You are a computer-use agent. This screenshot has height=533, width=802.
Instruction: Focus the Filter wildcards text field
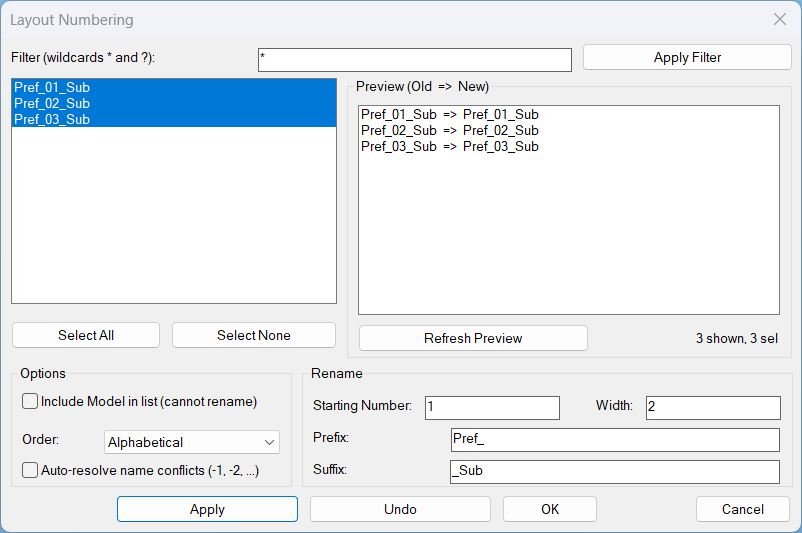click(414, 59)
